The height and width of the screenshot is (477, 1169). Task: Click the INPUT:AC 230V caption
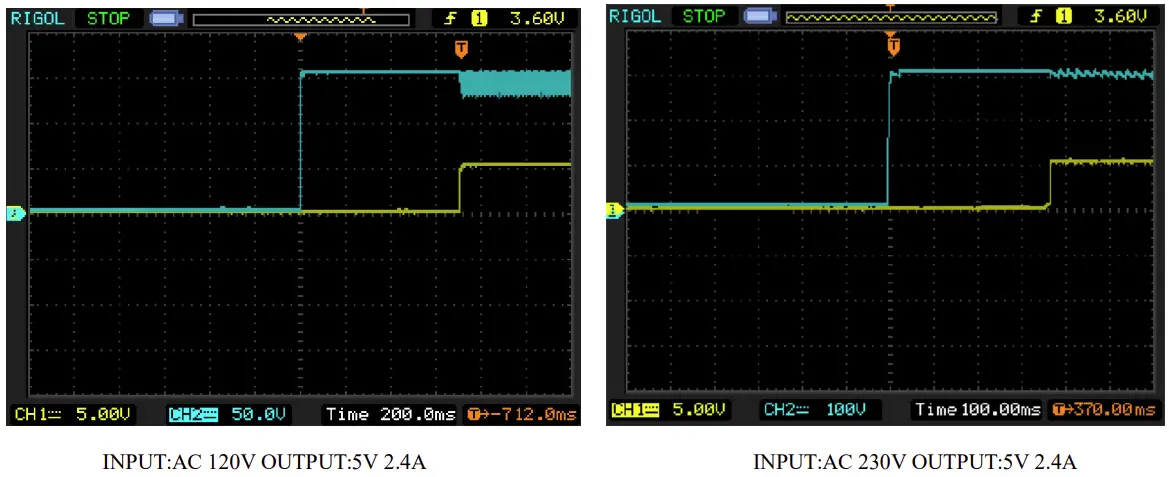pyautogui.click(x=915, y=461)
